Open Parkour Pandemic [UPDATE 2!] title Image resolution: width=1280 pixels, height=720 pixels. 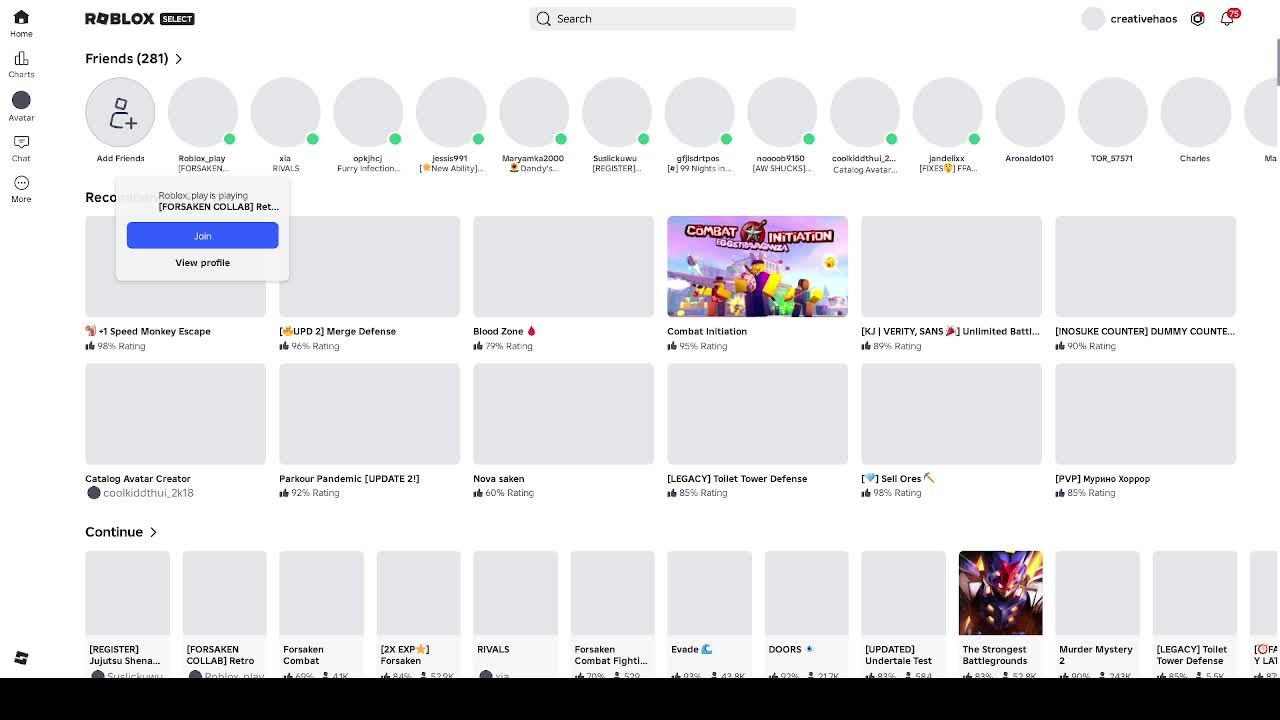(x=349, y=479)
